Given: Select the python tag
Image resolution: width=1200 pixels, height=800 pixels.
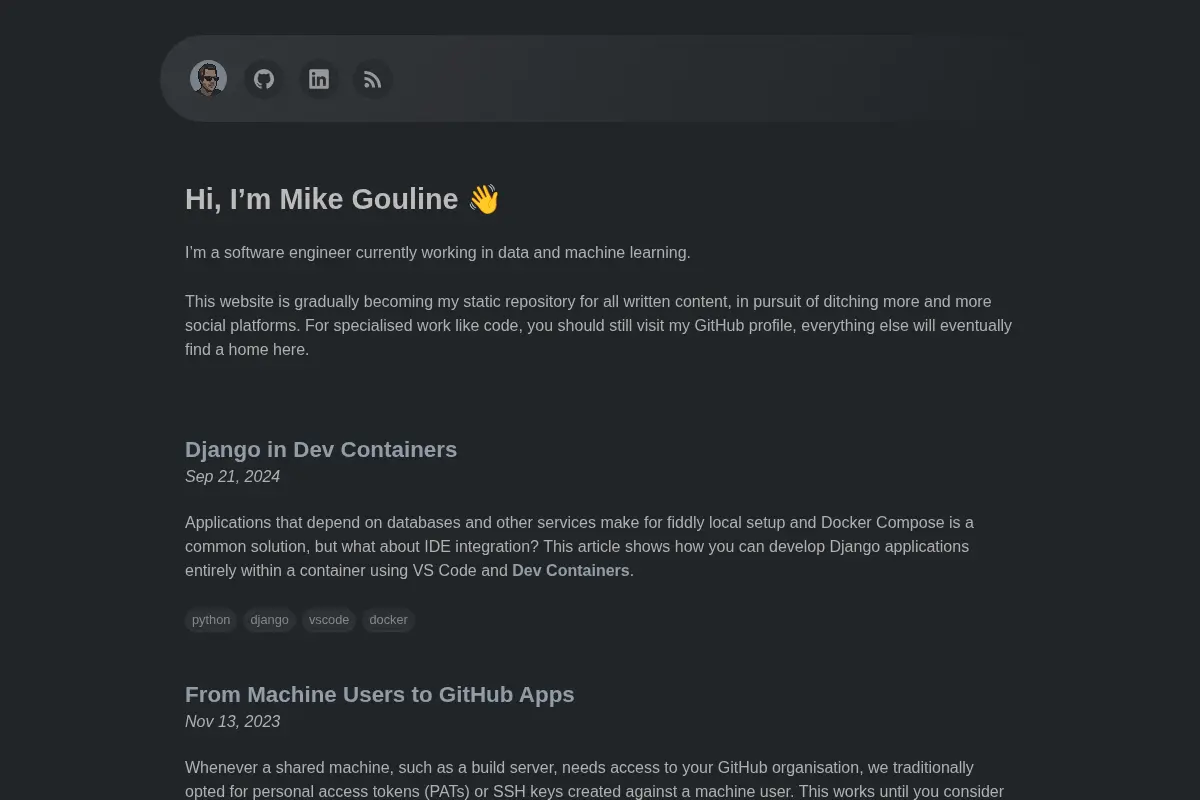Looking at the screenshot, I should coord(211,620).
